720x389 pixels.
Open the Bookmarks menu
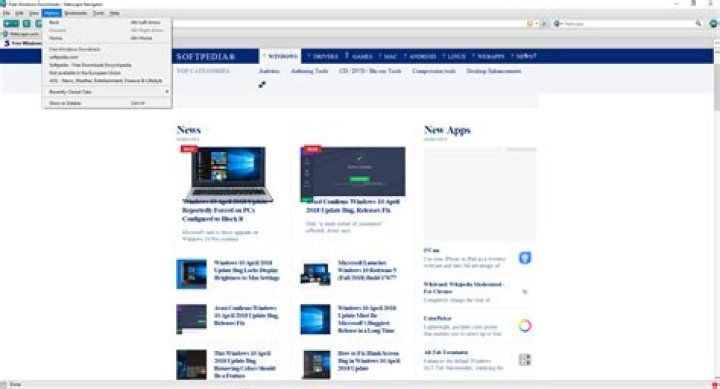point(75,13)
